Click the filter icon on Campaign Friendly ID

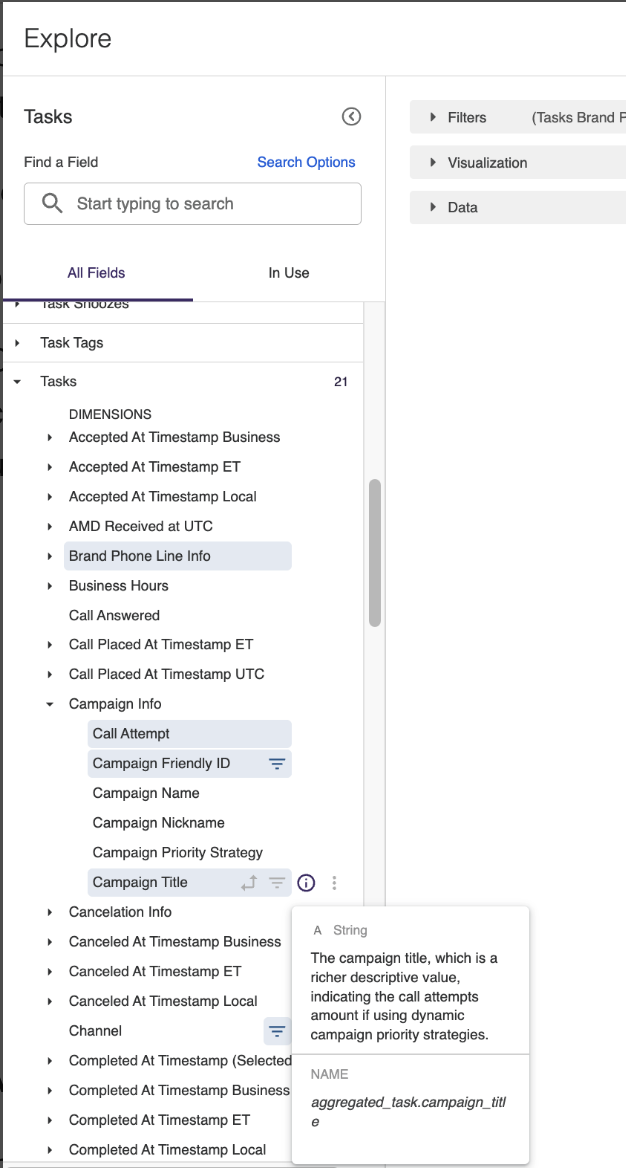[277, 764]
